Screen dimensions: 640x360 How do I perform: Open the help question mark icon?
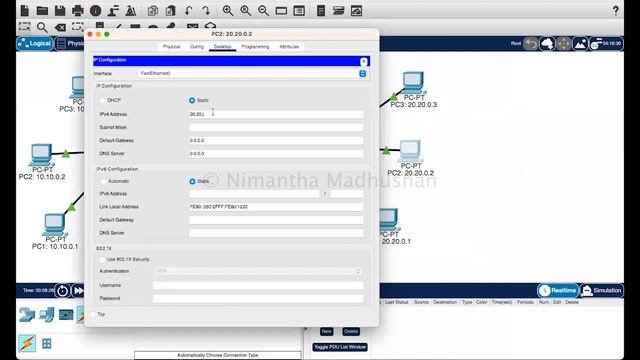616,11
